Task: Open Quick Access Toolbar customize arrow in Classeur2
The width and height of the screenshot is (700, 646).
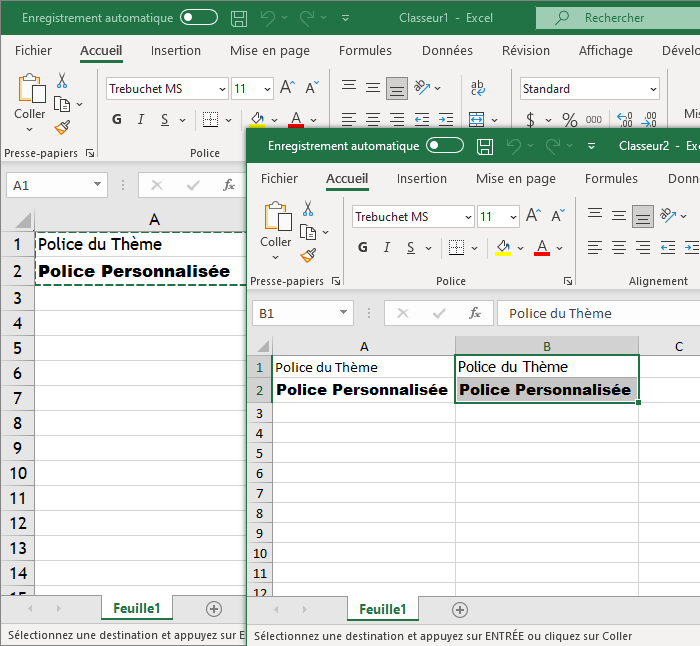Action: tap(591, 146)
